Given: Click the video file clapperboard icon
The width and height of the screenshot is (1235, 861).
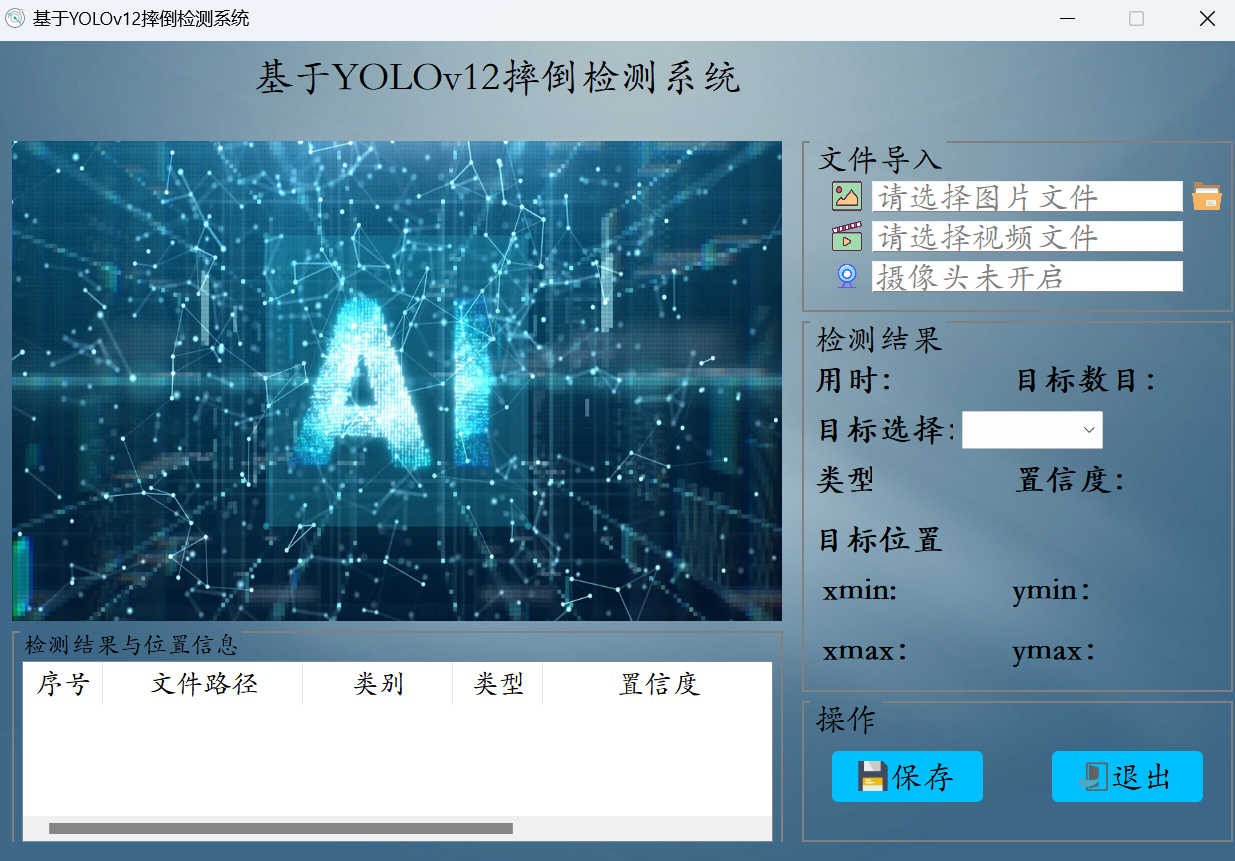Looking at the screenshot, I should 847,237.
